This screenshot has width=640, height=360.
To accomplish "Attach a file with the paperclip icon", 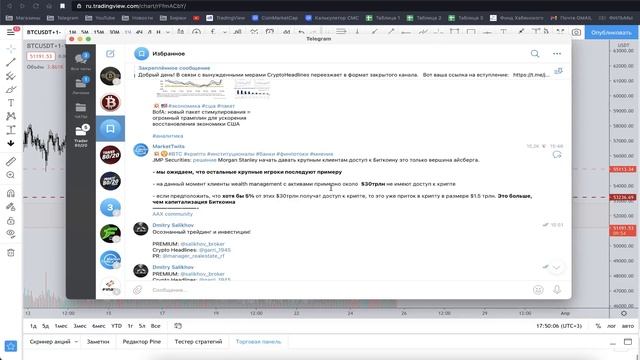I will (138, 290).
